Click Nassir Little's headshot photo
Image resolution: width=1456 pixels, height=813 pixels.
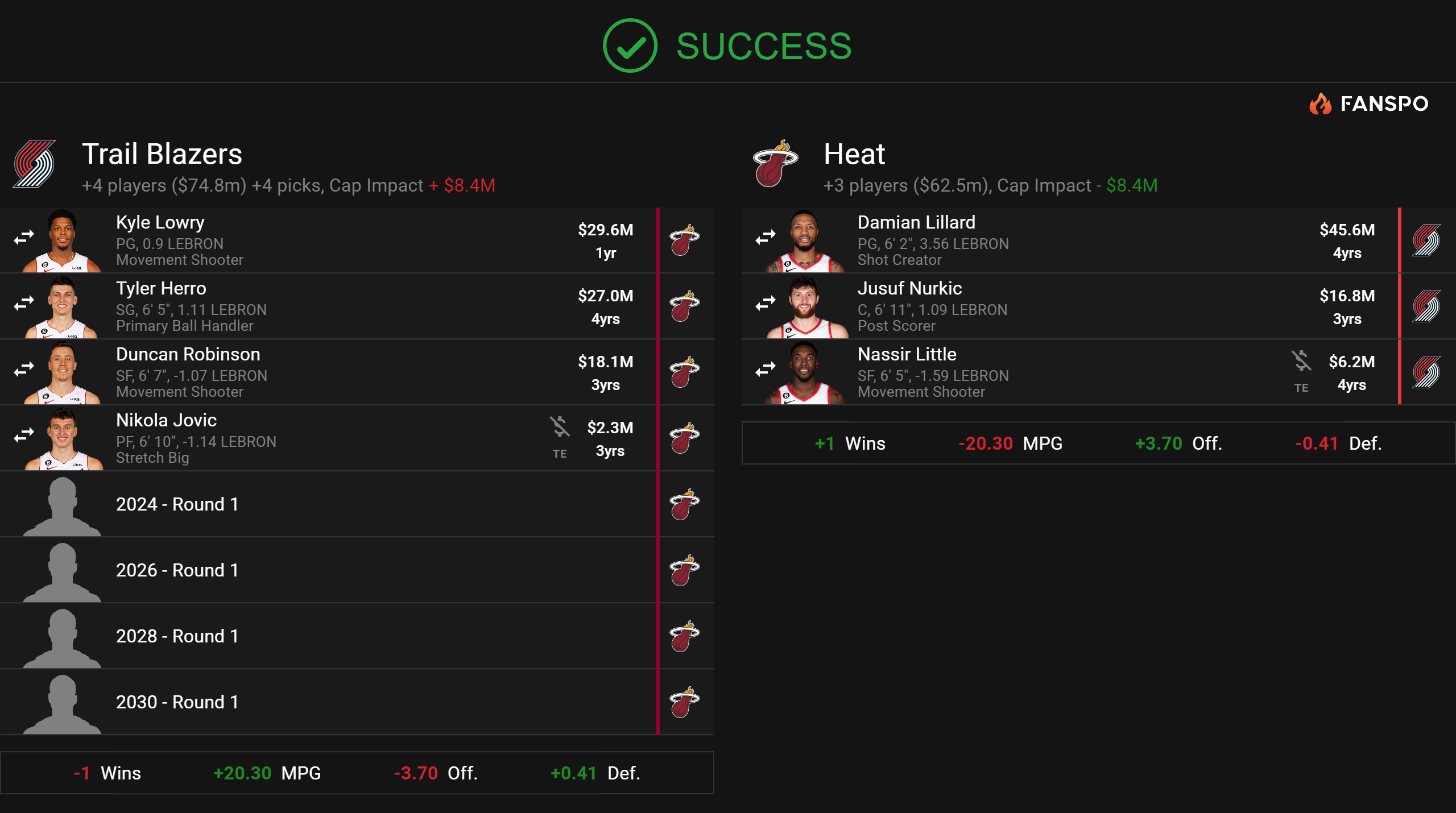click(804, 372)
